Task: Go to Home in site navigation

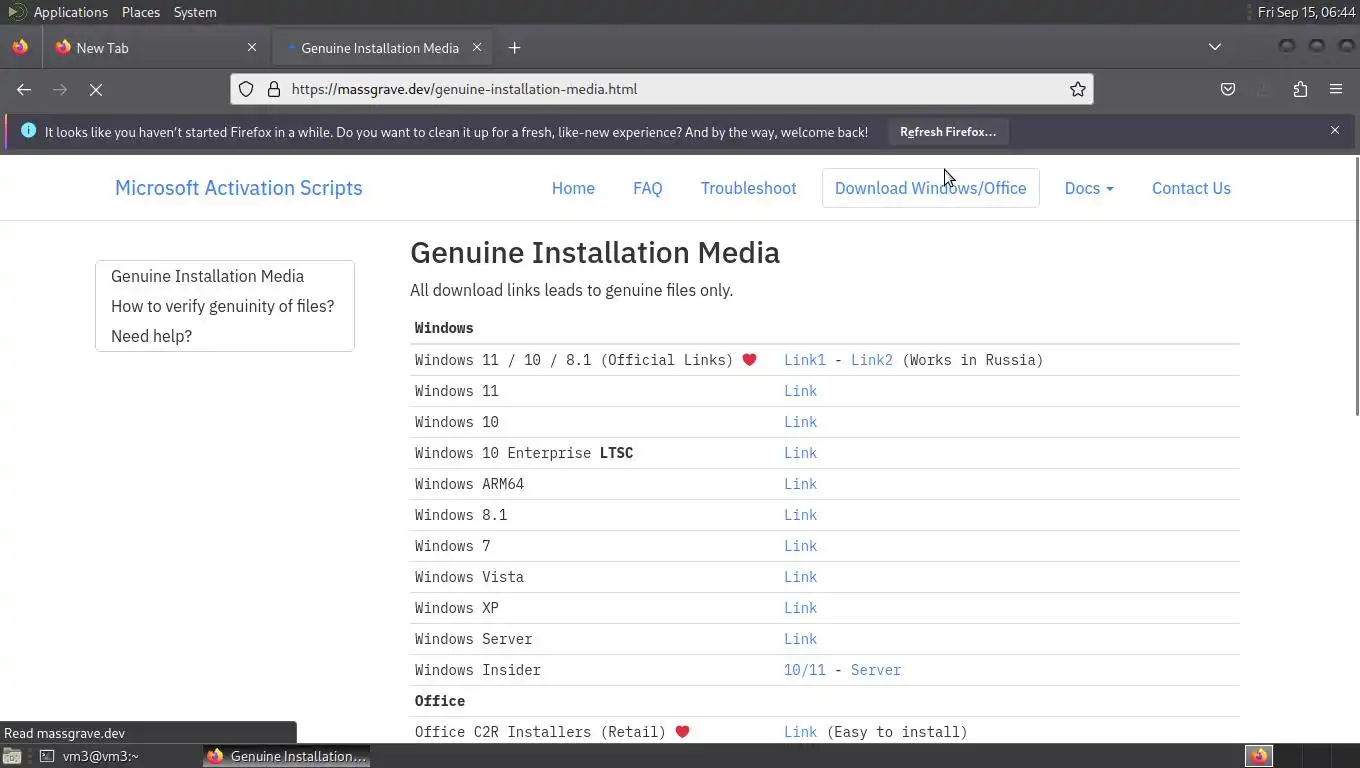Action: pos(573,188)
